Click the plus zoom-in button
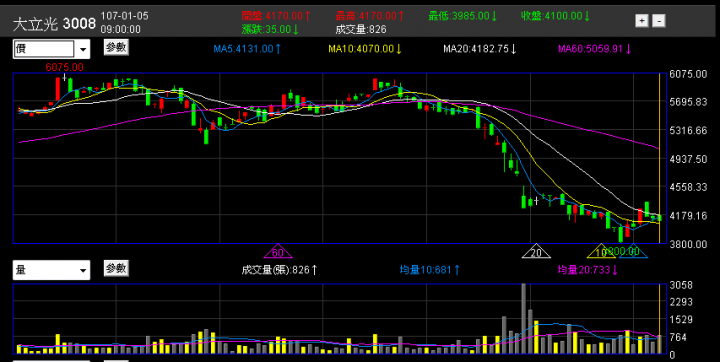This screenshot has height=362, width=720. [x=641, y=21]
